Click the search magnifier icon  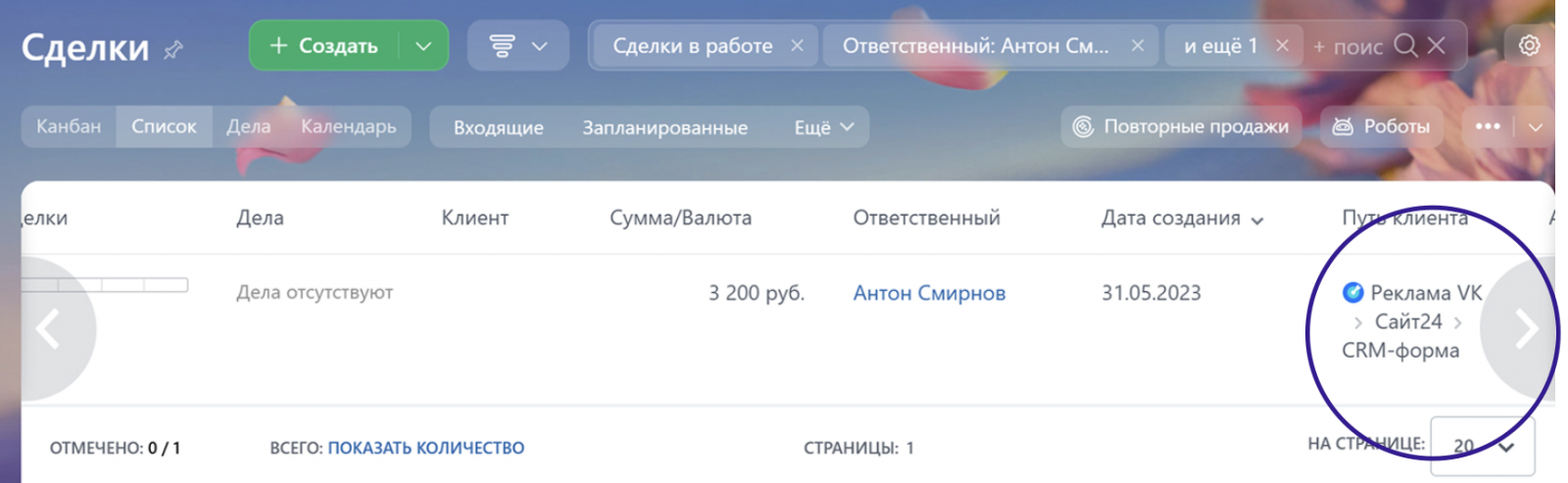coord(1405,46)
